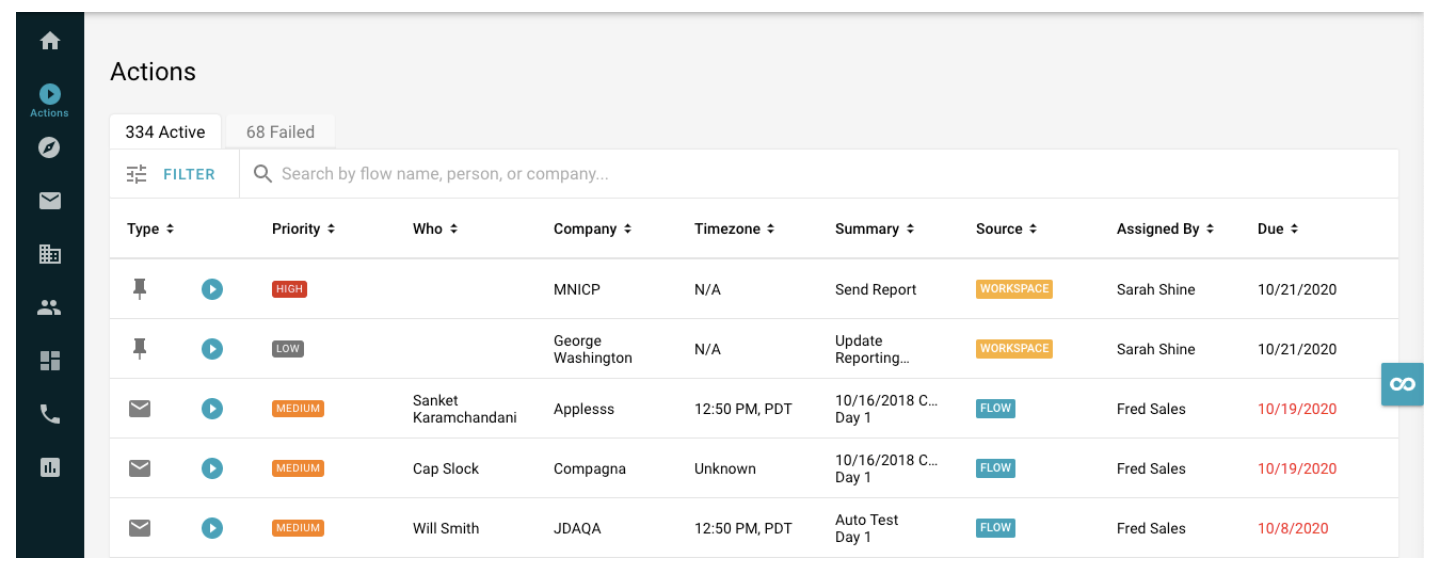
Task: Click the infinity widget on the right edge
Action: pyautogui.click(x=1403, y=384)
